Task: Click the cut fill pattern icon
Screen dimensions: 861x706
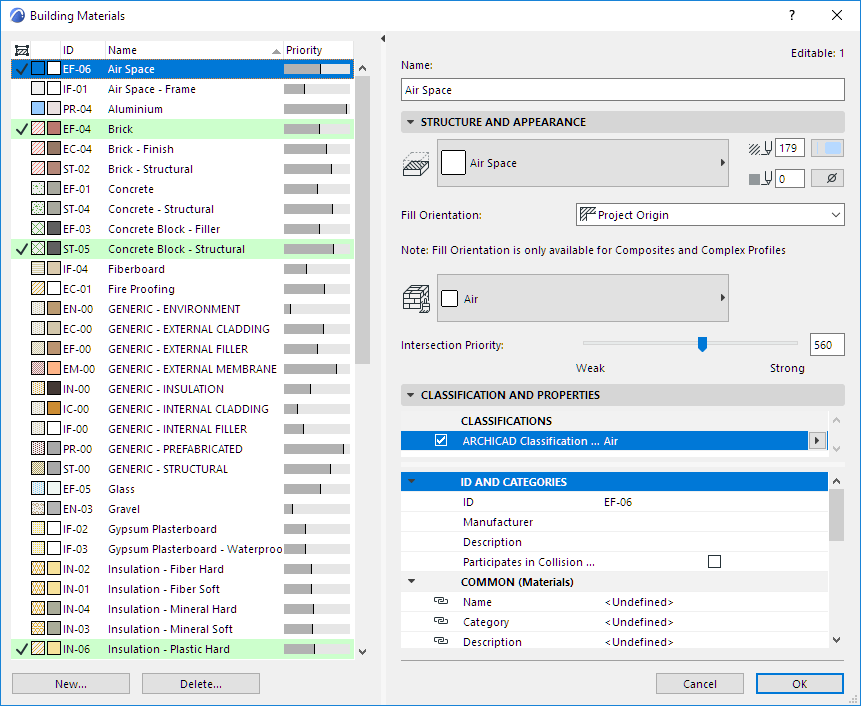Action: (415, 163)
